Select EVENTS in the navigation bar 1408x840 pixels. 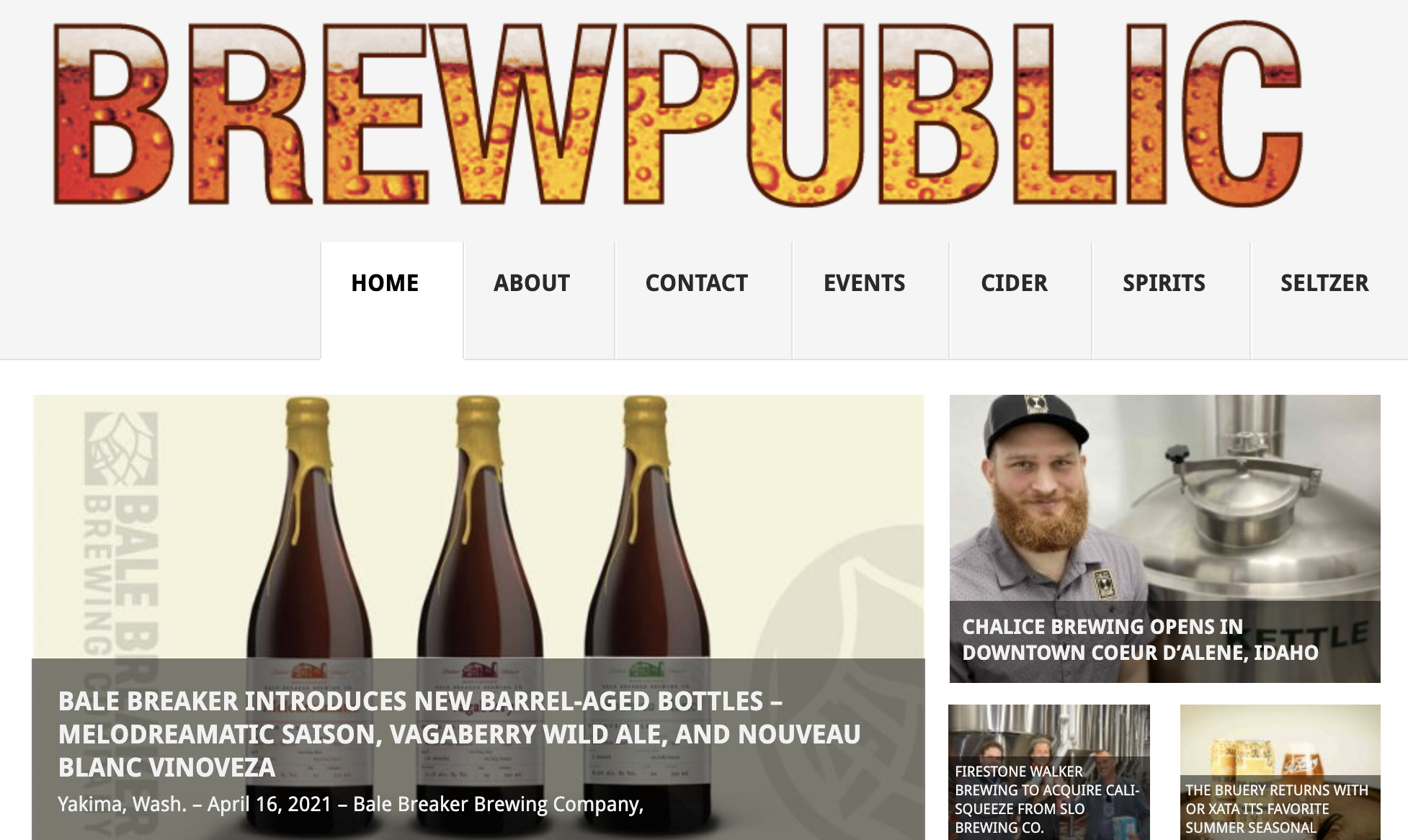[864, 283]
